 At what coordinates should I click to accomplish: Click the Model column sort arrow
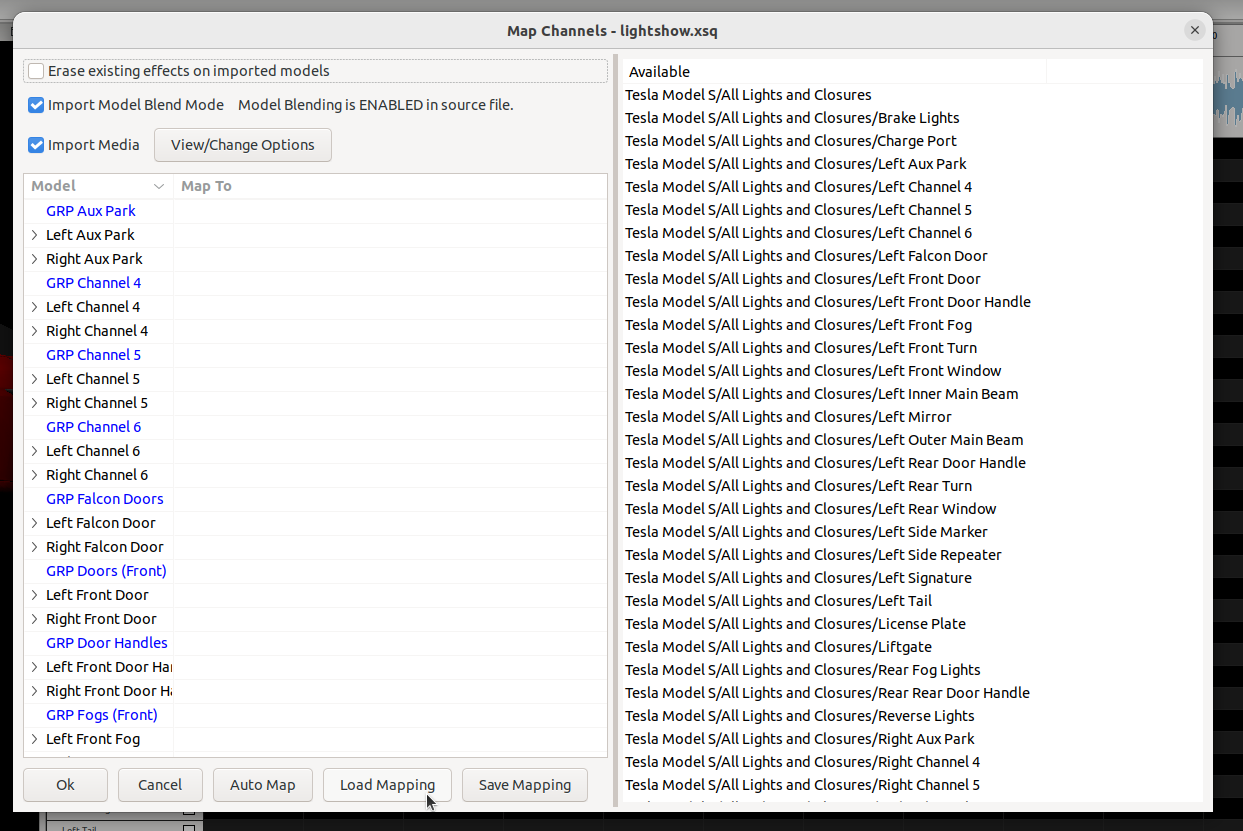click(158, 187)
